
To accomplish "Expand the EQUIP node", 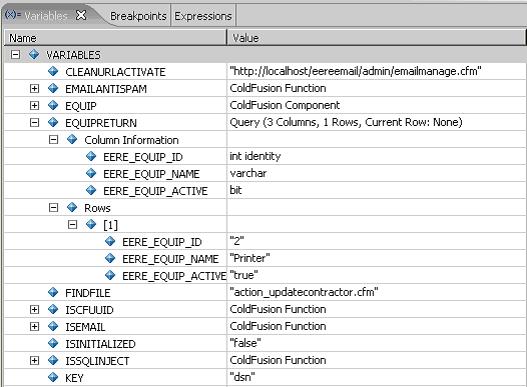I will [x=34, y=106].
